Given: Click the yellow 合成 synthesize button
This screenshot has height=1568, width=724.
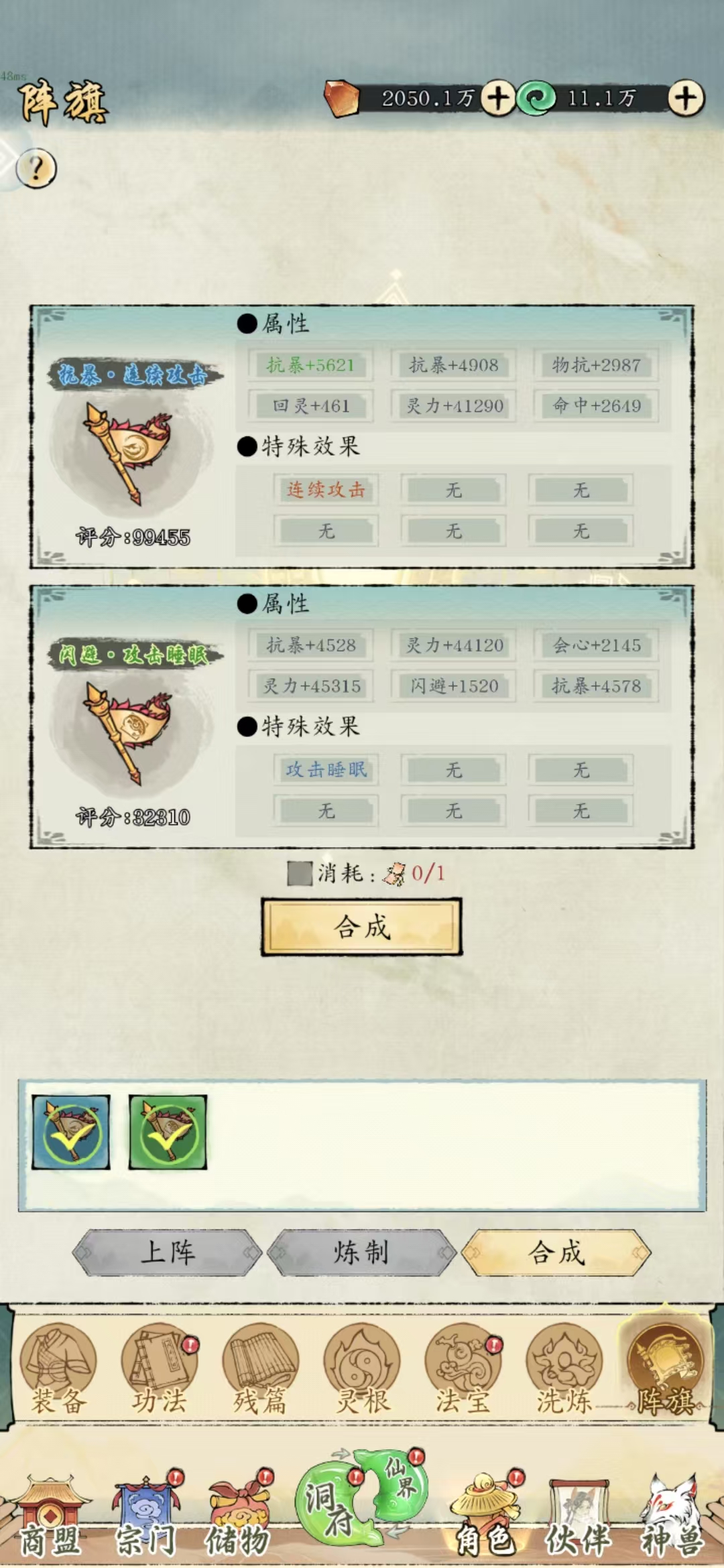Looking at the screenshot, I should coord(362,927).
